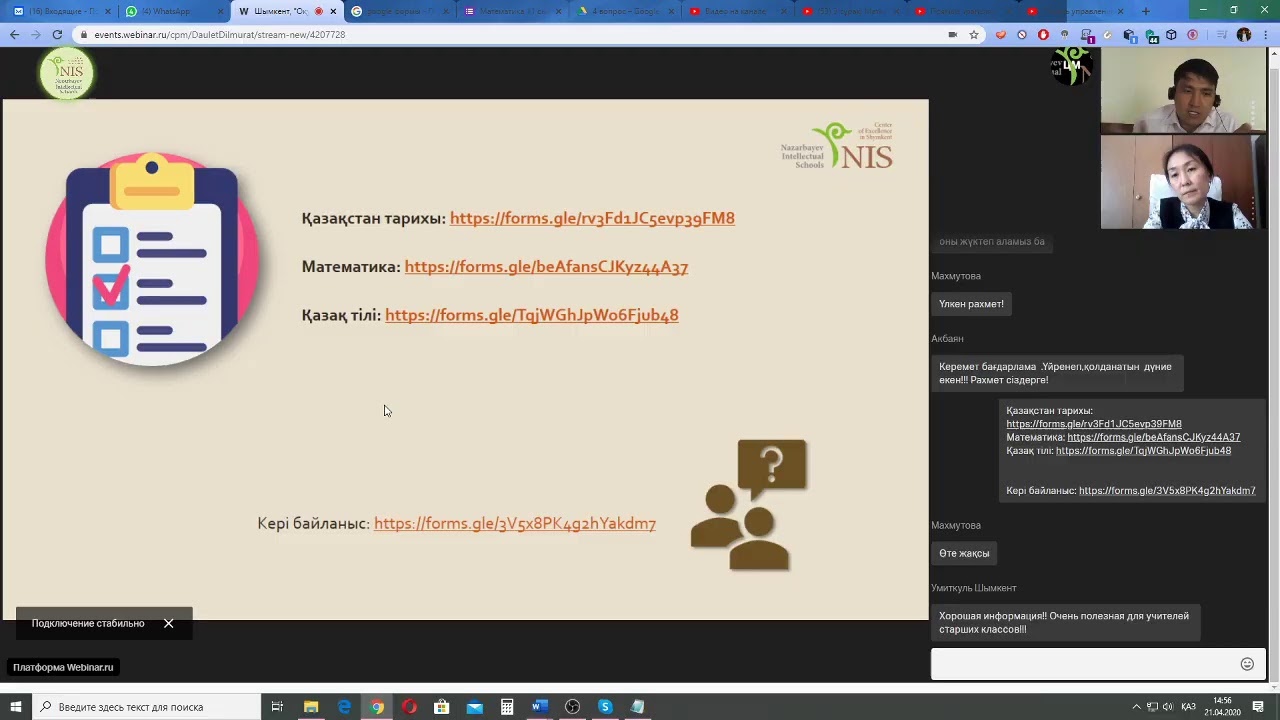This screenshot has width=1280, height=720.
Task: Open the Chrome media controls icon
Action: [x=1222, y=35]
